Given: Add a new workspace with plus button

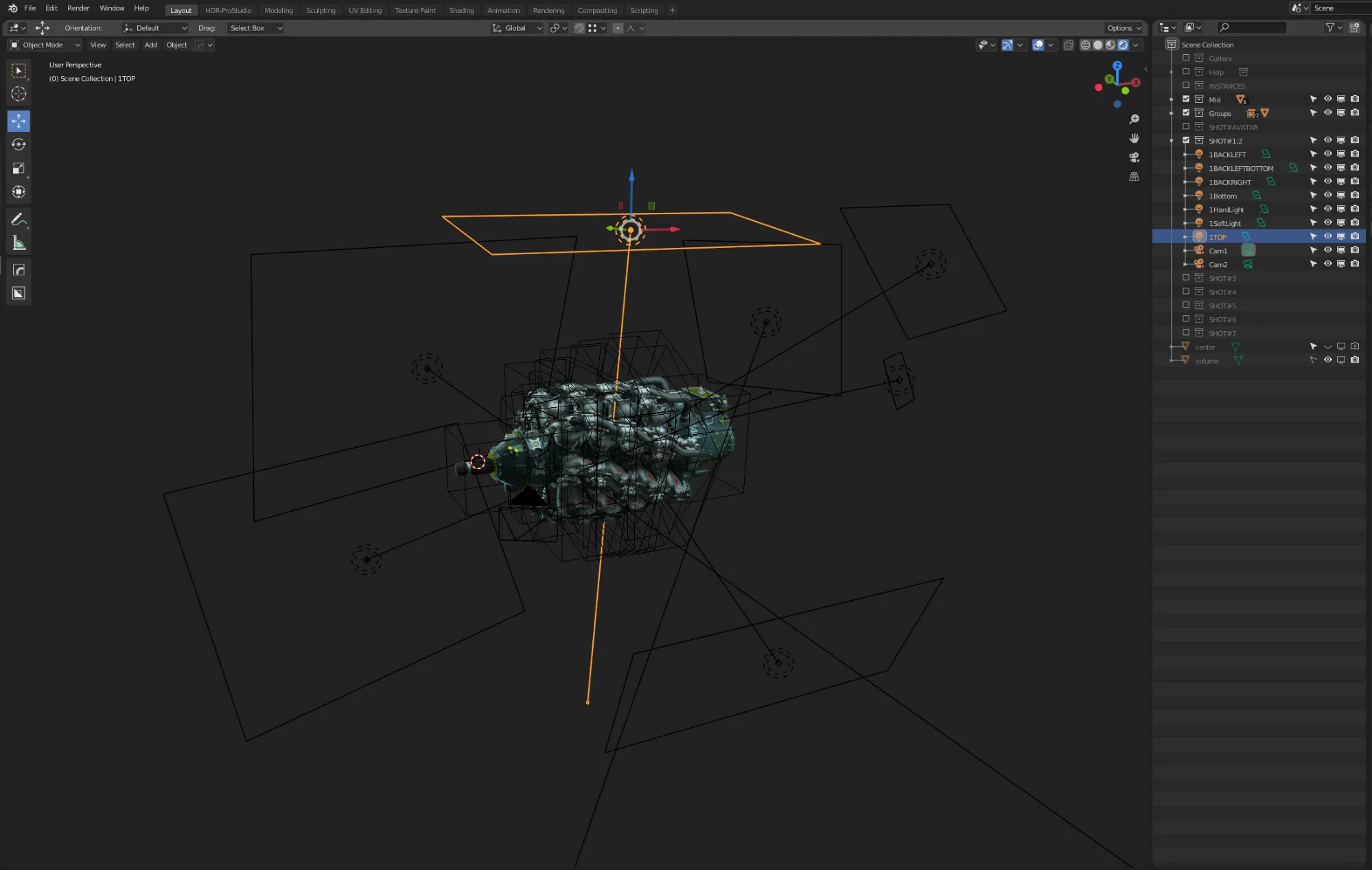Looking at the screenshot, I should coord(672,10).
